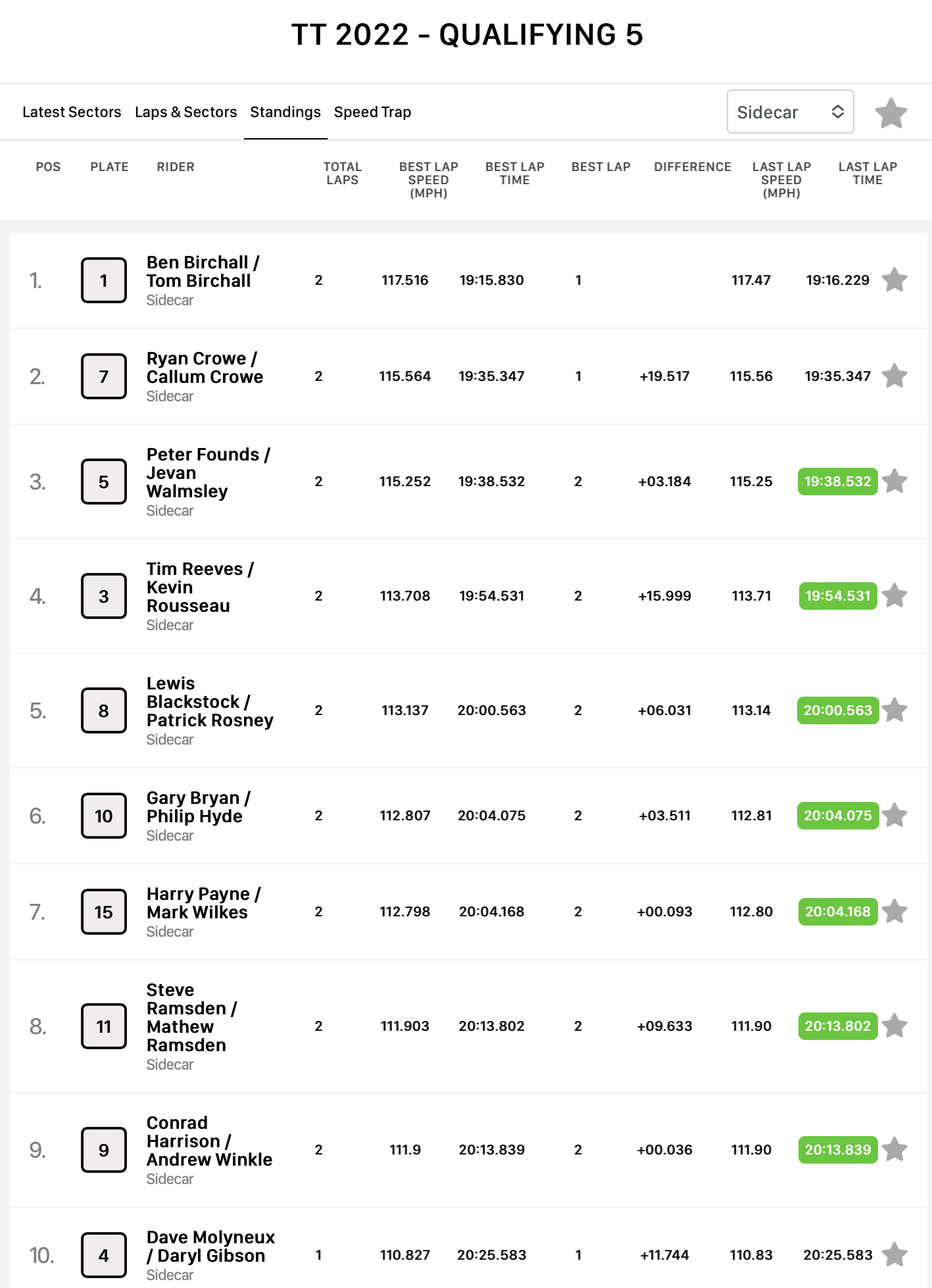Image resolution: width=932 pixels, height=1288 pixels.
Task: Click the DIFFERENCE column header
Action: [x=693, y=167]
